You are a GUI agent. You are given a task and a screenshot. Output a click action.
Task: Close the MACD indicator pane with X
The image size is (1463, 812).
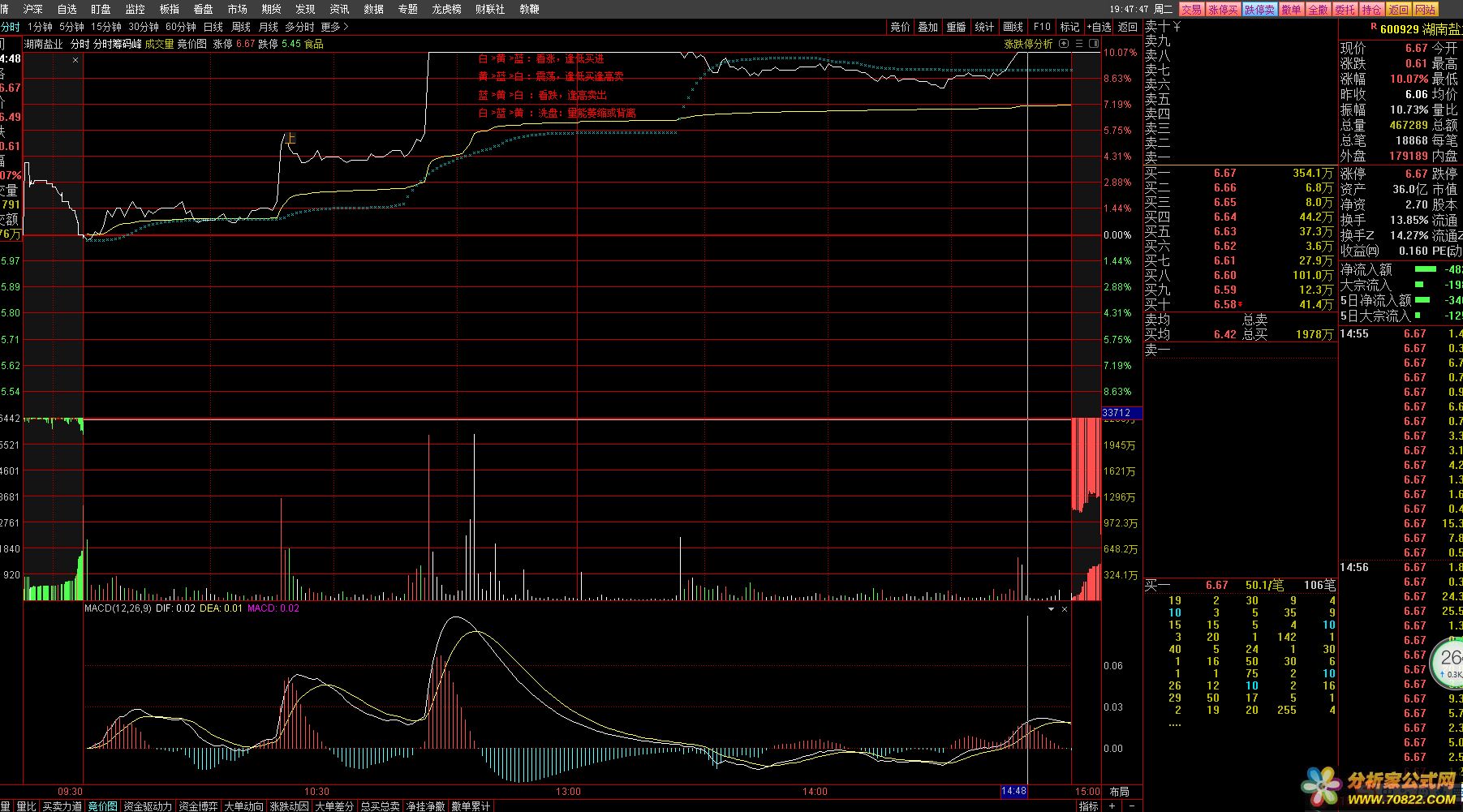pos(1065,608)
